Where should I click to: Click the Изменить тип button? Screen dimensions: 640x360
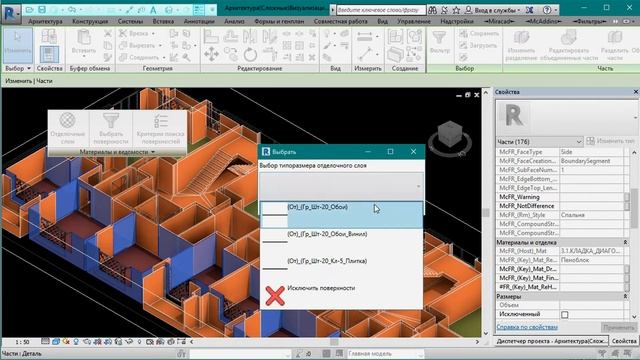pos(611,141)
